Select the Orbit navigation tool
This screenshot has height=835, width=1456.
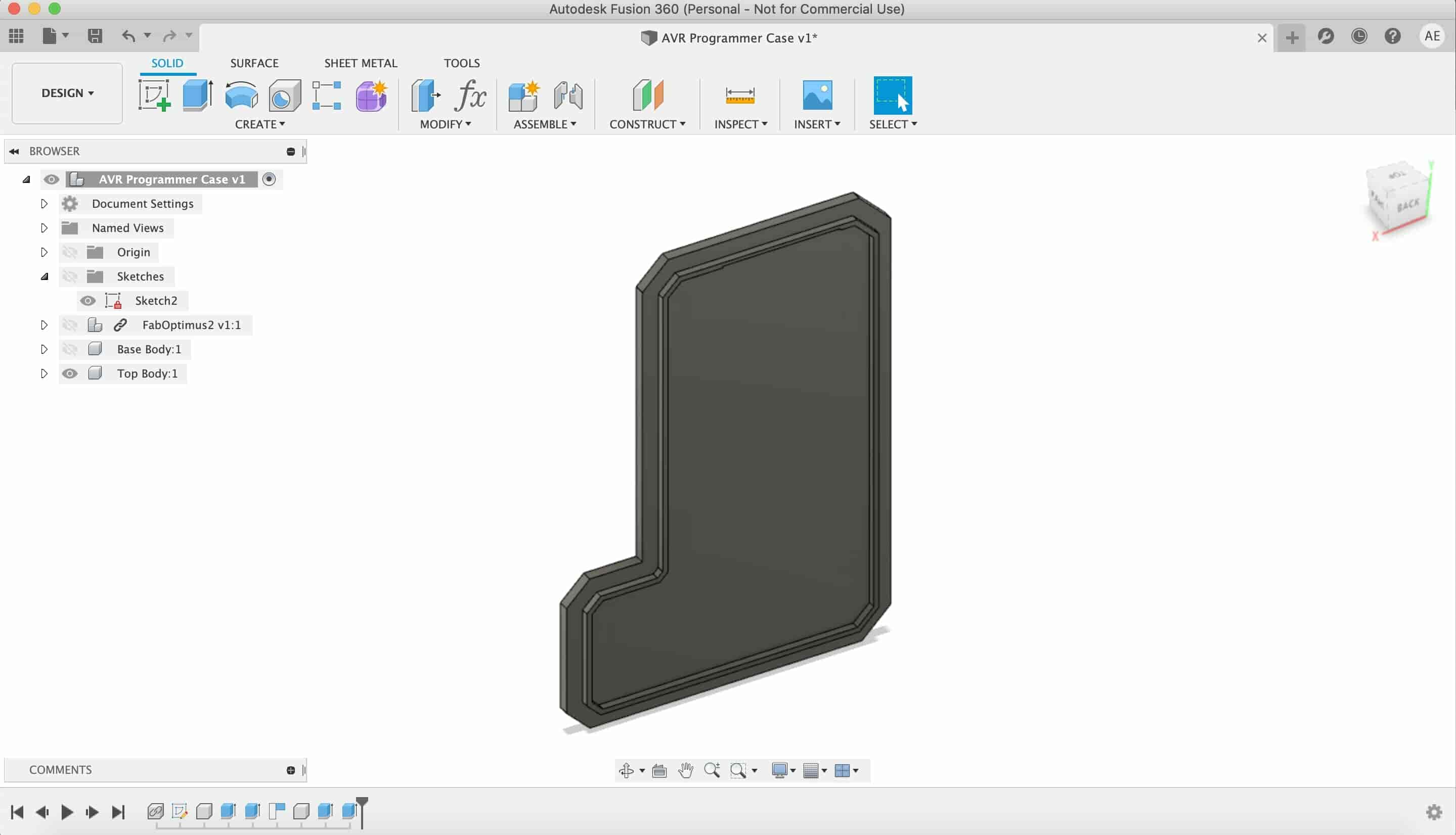click(627, 770)
